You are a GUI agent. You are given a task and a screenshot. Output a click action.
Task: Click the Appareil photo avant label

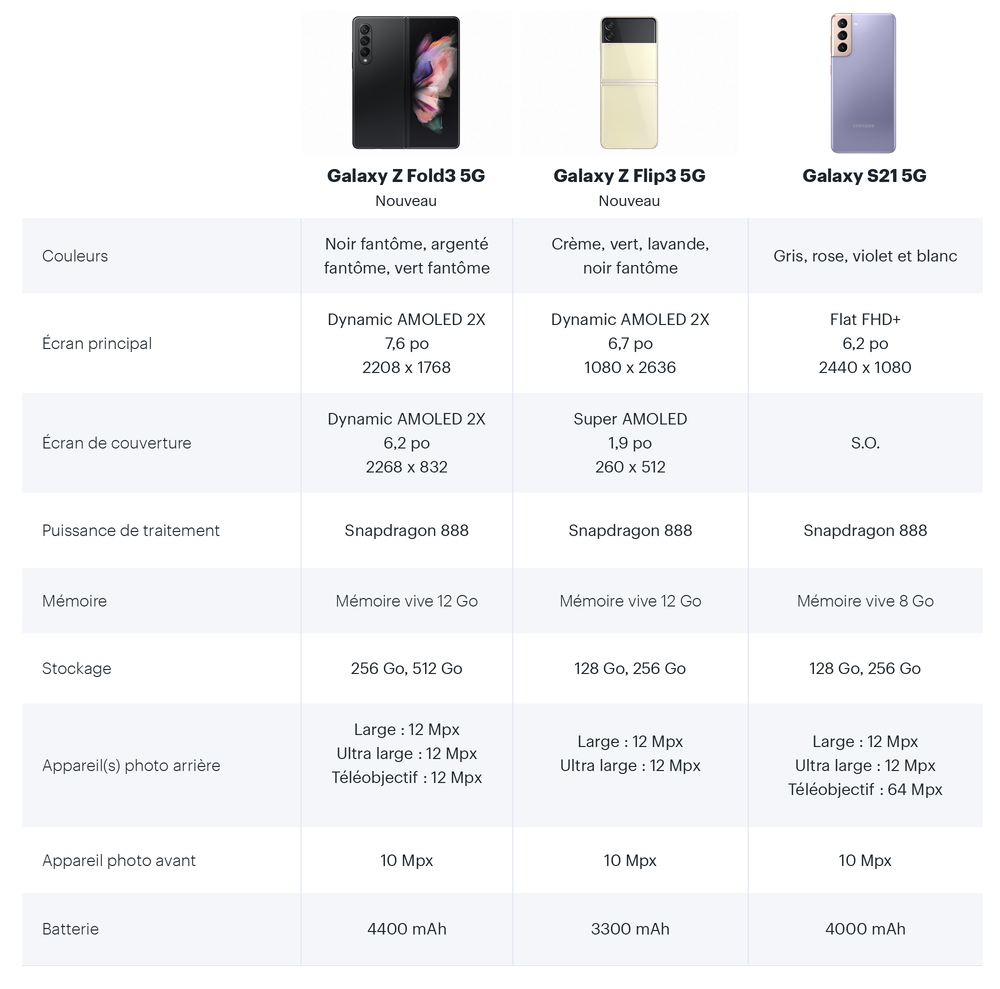click(119, 860)
